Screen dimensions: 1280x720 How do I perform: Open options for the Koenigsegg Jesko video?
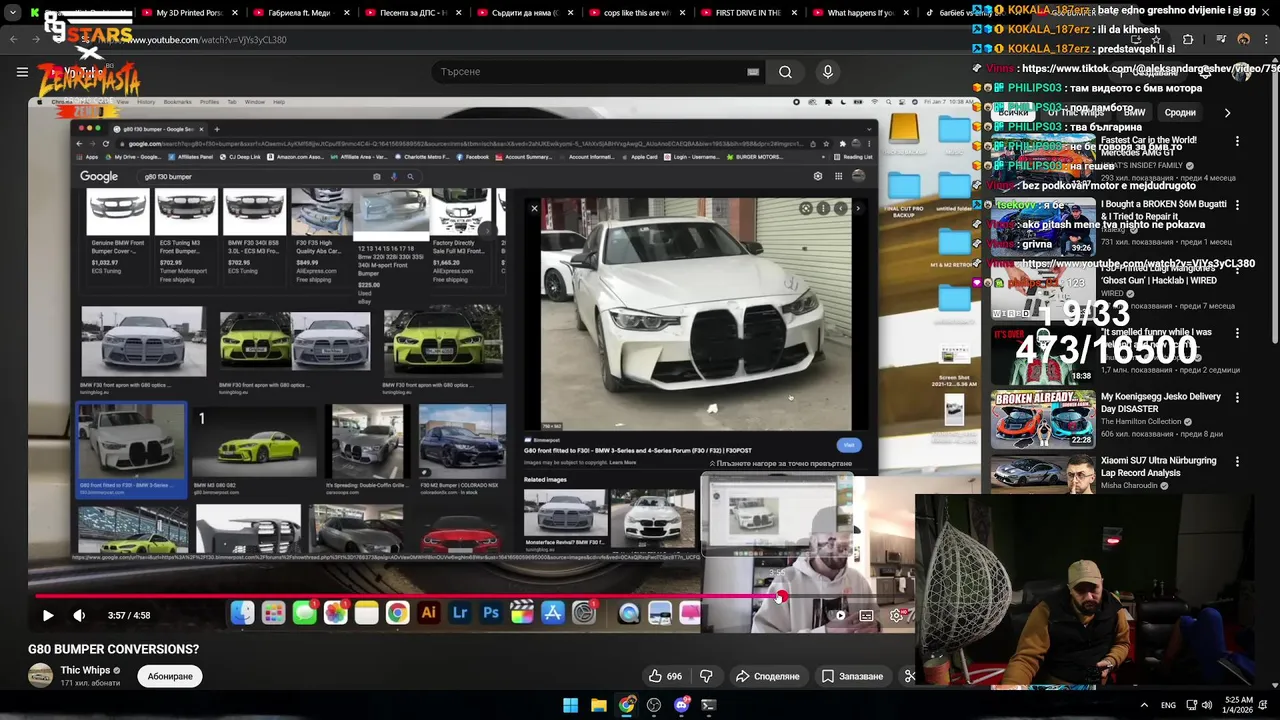(1237, 397)
